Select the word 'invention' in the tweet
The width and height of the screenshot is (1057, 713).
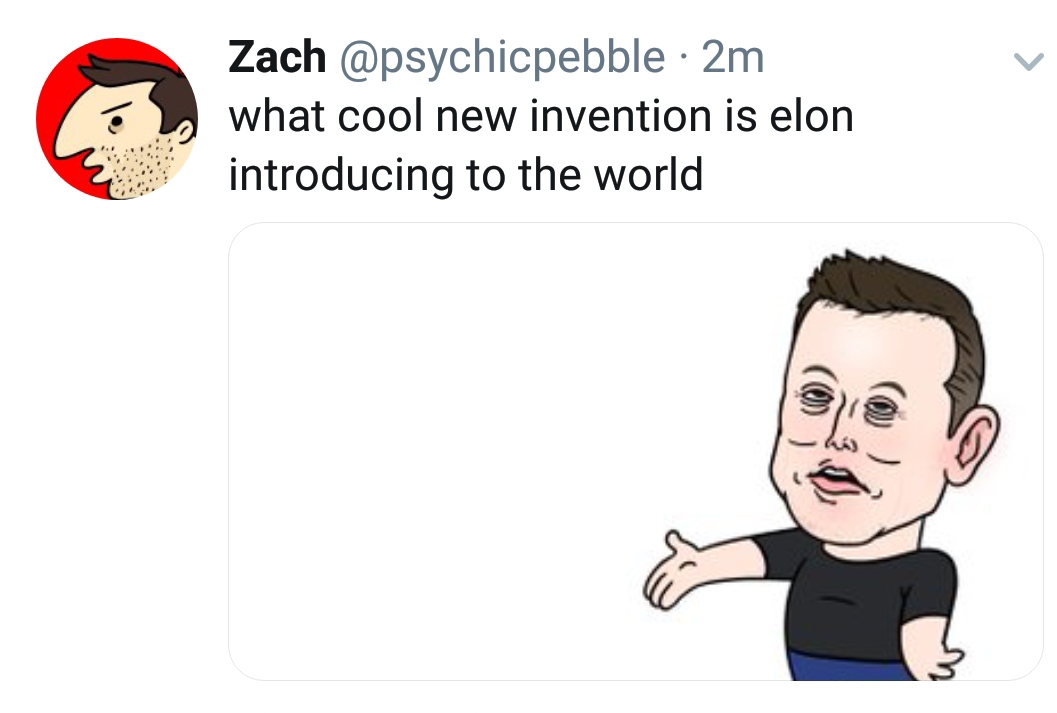point(621,116)
